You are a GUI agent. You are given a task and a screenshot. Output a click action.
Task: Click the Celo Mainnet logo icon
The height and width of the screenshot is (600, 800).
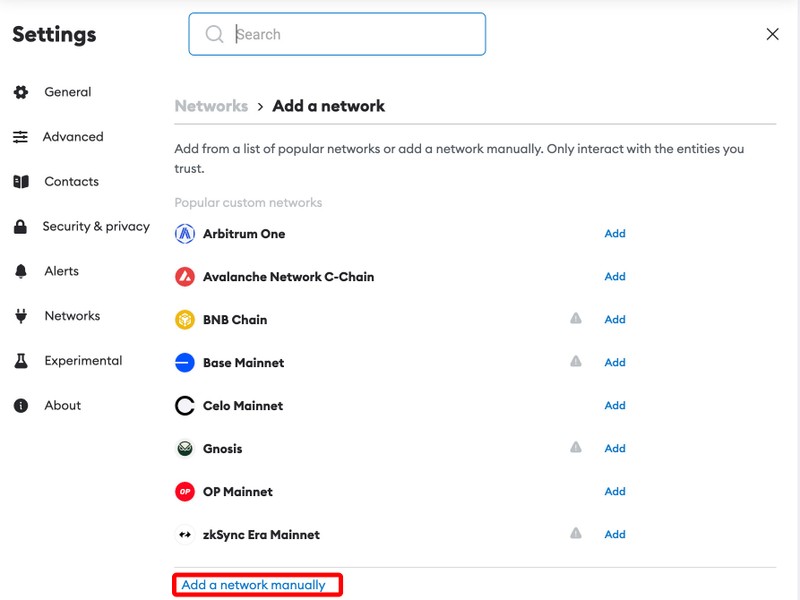tap(184, 406)
